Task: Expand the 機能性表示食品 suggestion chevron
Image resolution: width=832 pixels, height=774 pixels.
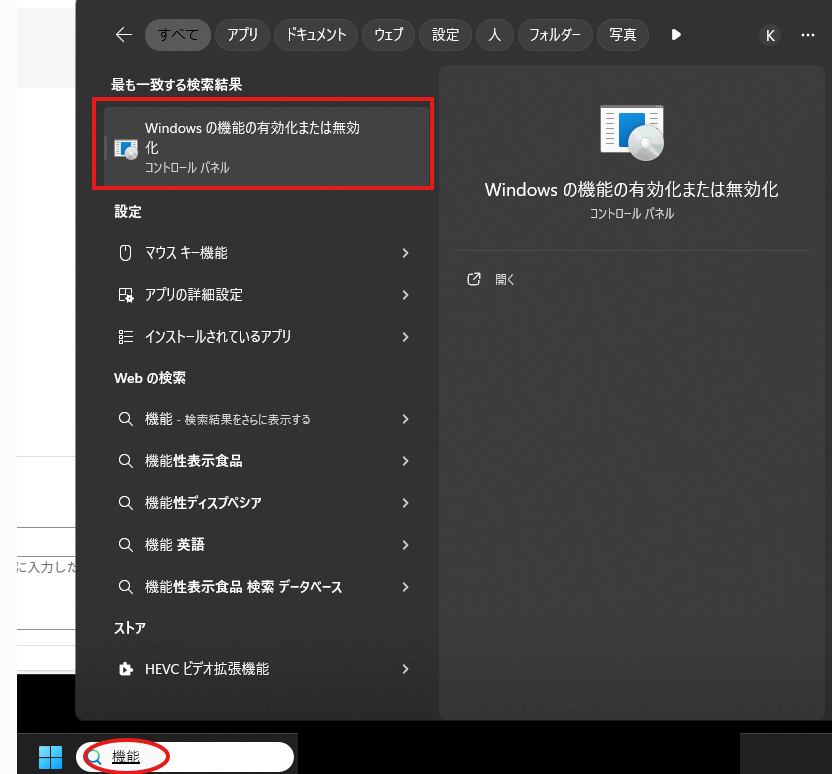Action: tap(405, 461)
